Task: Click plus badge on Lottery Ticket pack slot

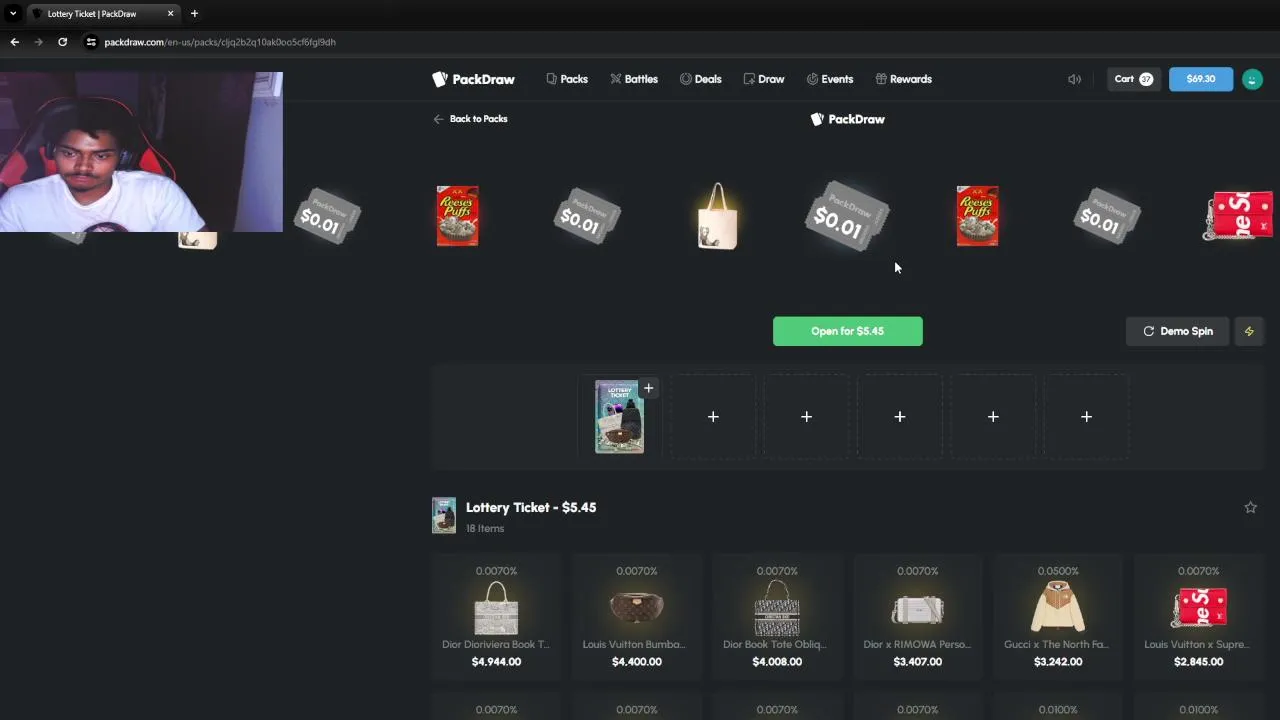Action: tap(648, 388)
